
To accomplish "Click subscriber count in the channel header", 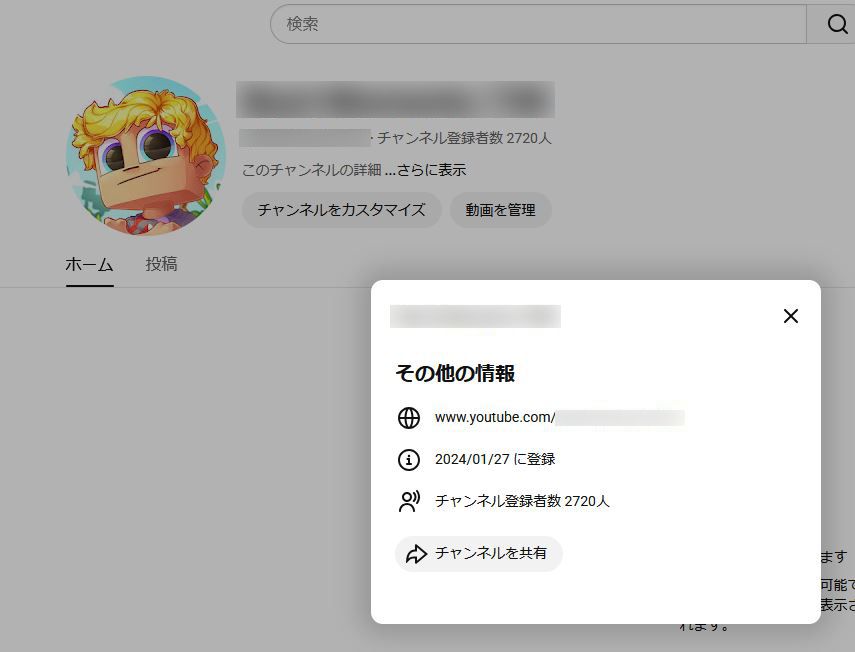I will click(x=464, y=138).
